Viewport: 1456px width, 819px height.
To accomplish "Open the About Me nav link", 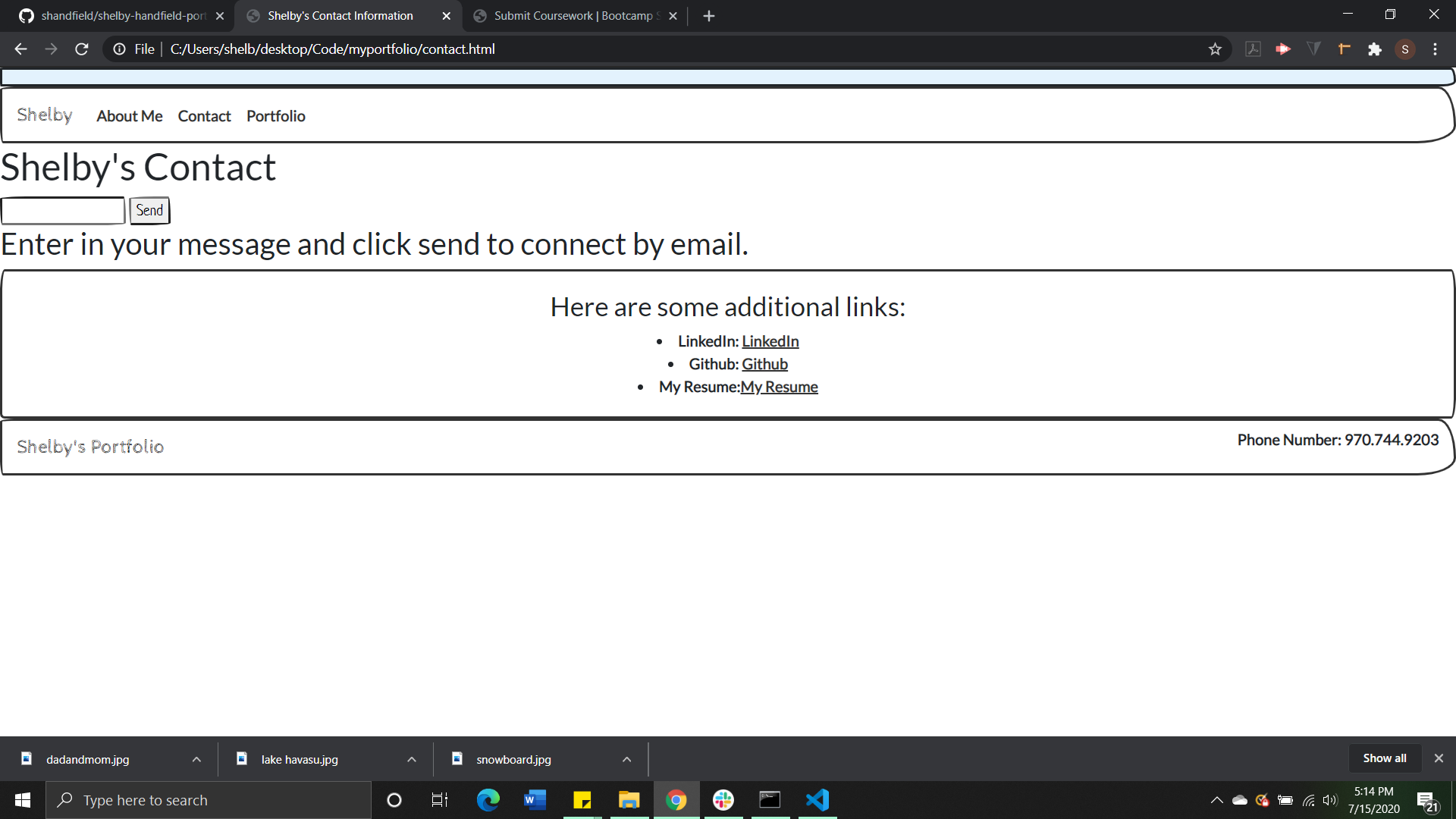I will tap(129, 116).
